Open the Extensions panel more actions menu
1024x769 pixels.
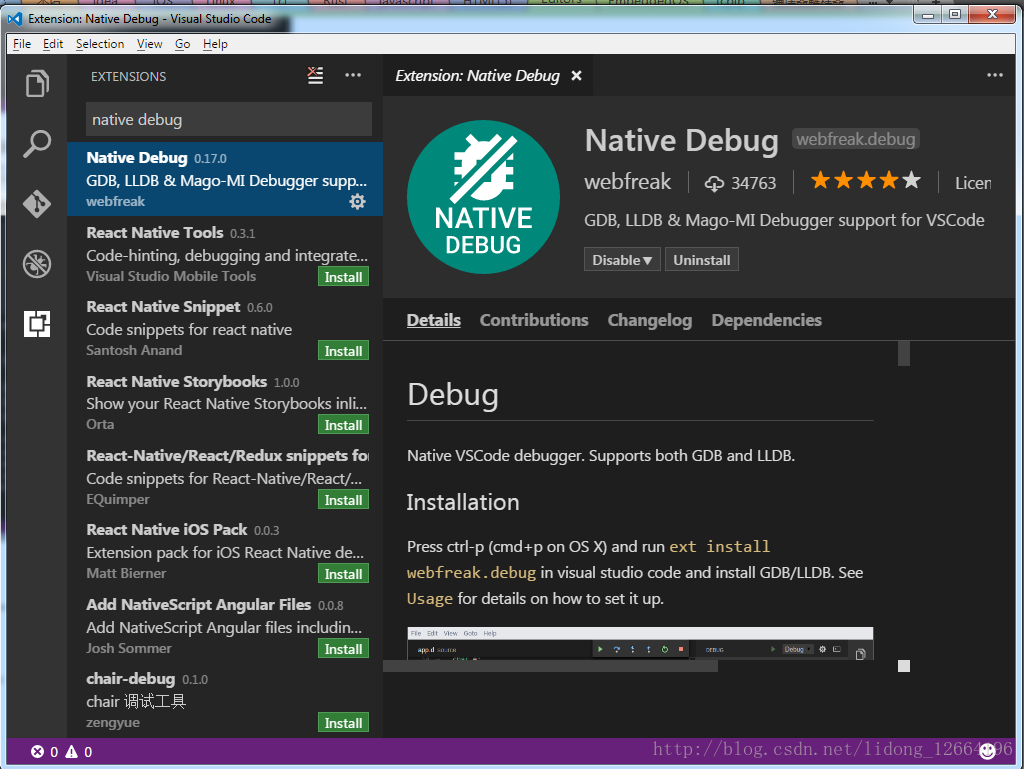point(353,76)
